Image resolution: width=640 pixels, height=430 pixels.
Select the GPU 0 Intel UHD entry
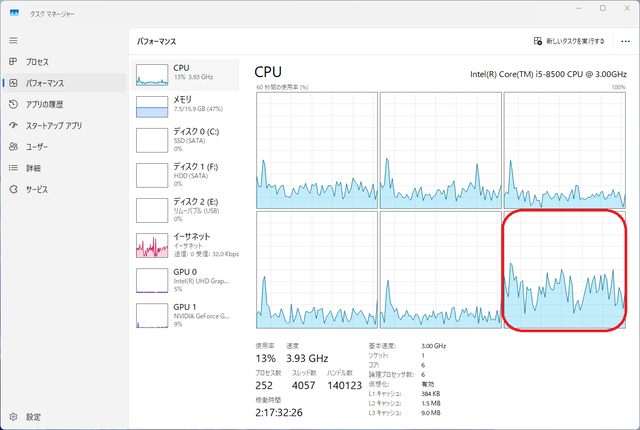coord(185,280)
